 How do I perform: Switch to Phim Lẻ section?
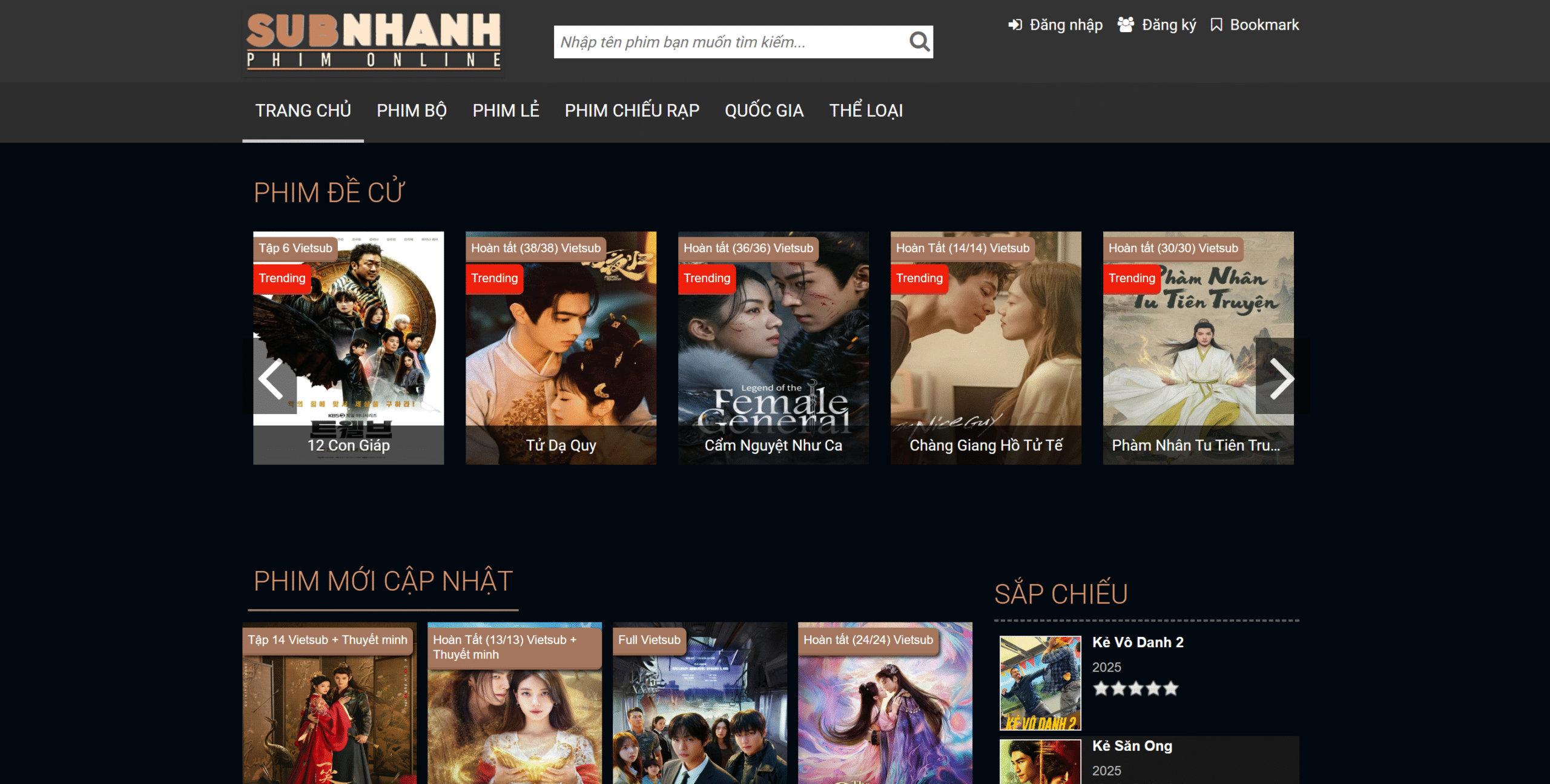point(506,111)
